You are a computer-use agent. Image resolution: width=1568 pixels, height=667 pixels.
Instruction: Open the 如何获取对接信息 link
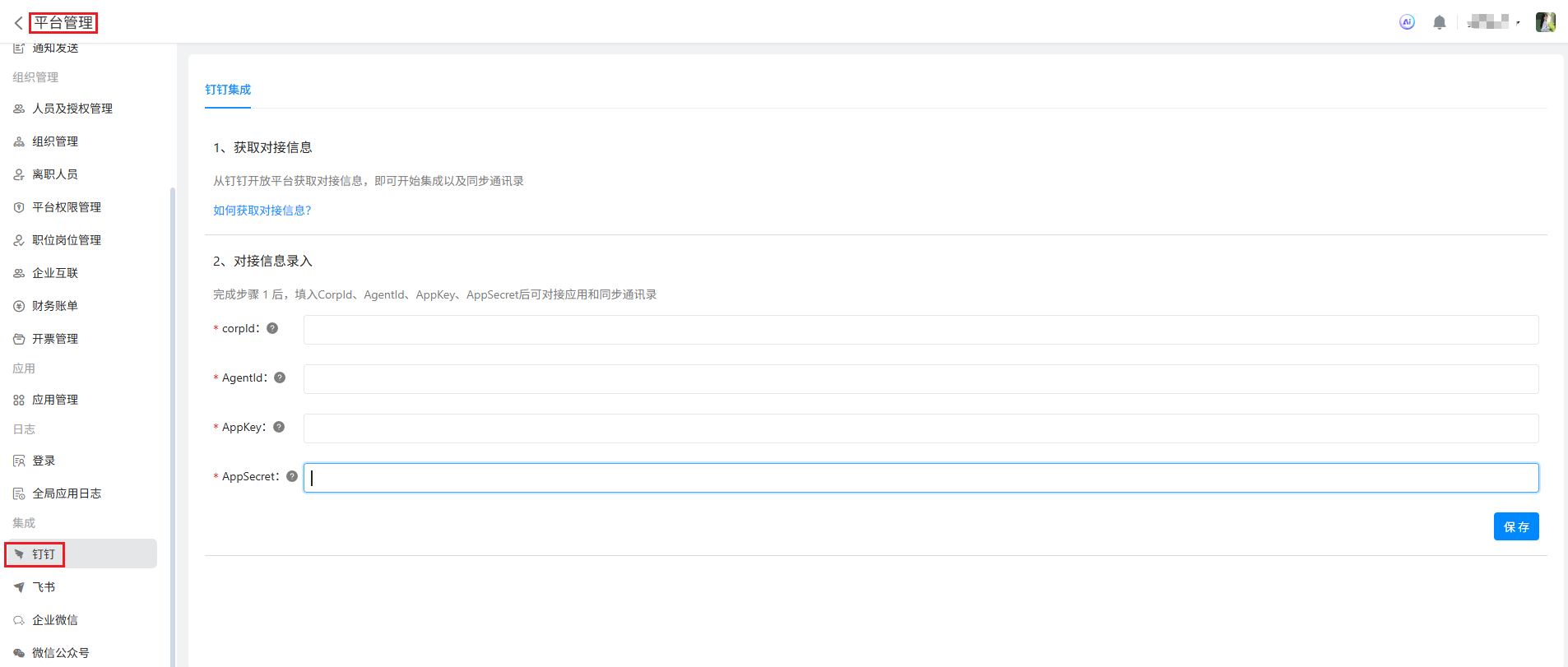[262, 211]
